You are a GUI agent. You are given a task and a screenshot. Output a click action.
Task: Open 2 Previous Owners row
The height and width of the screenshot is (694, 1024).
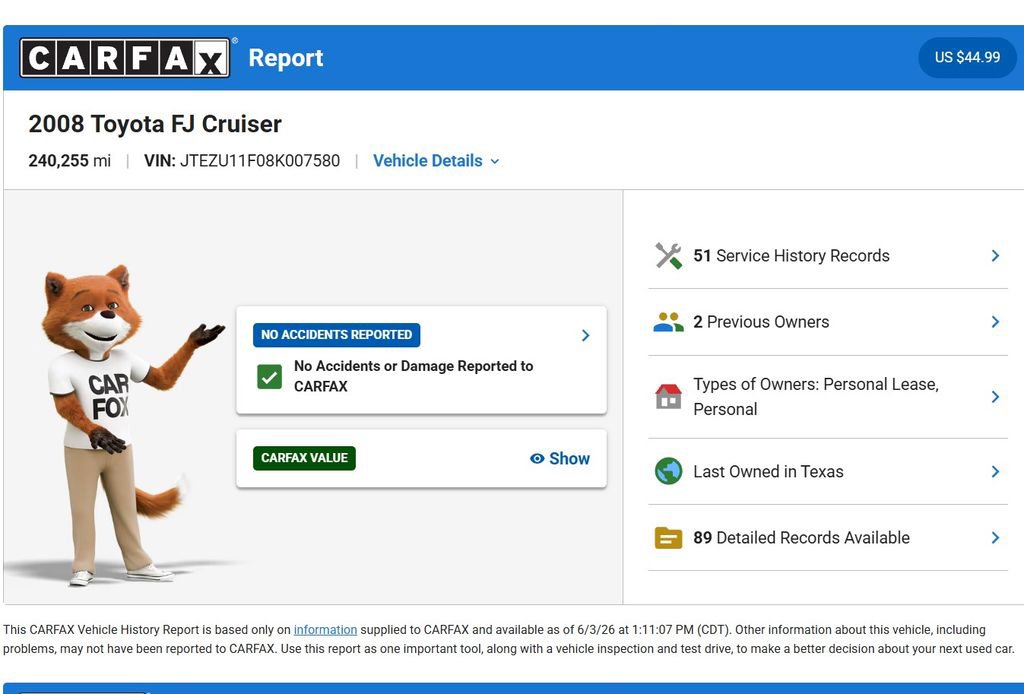tap(827, 322)
